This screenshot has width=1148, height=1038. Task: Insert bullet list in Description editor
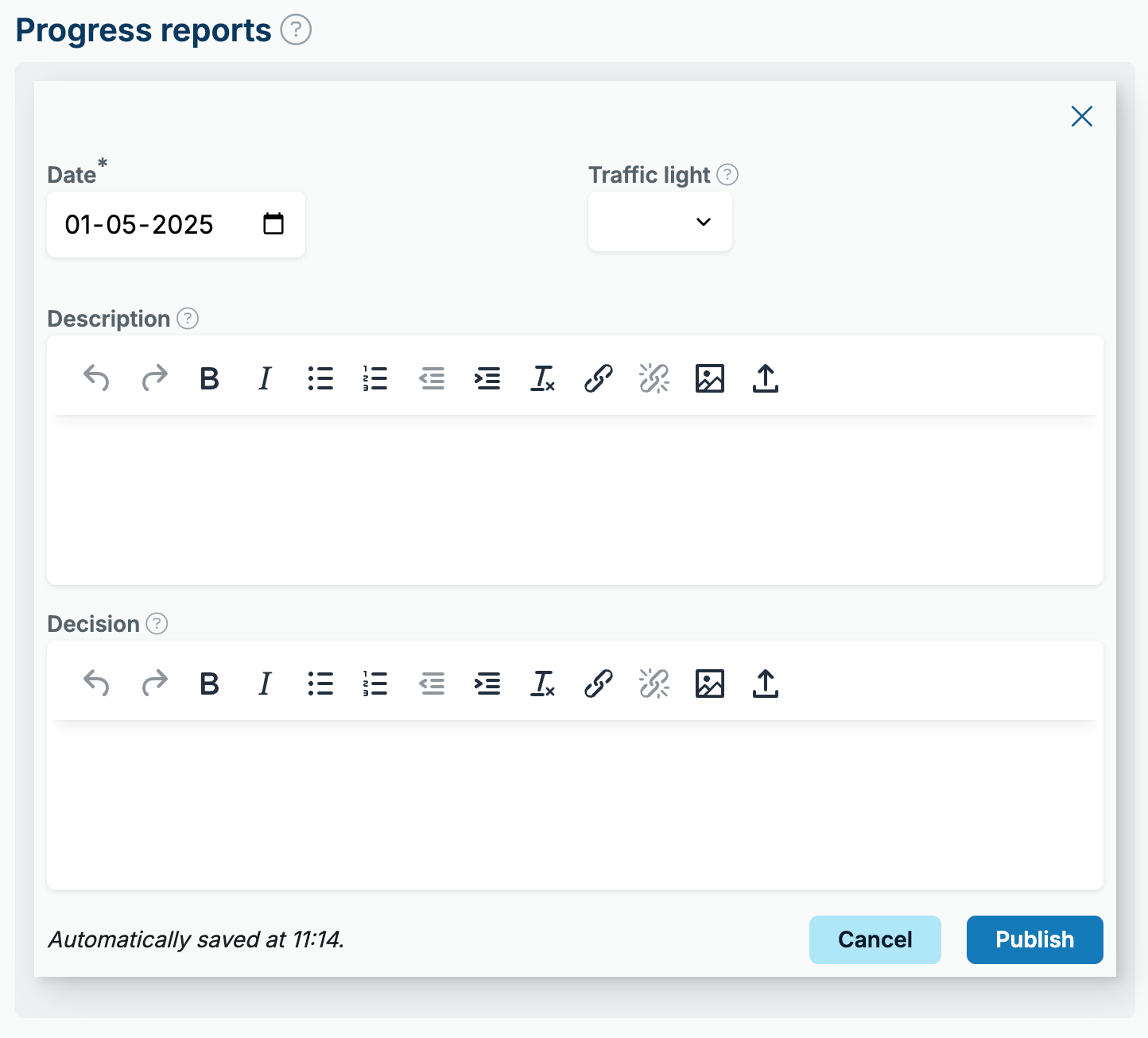320,378
